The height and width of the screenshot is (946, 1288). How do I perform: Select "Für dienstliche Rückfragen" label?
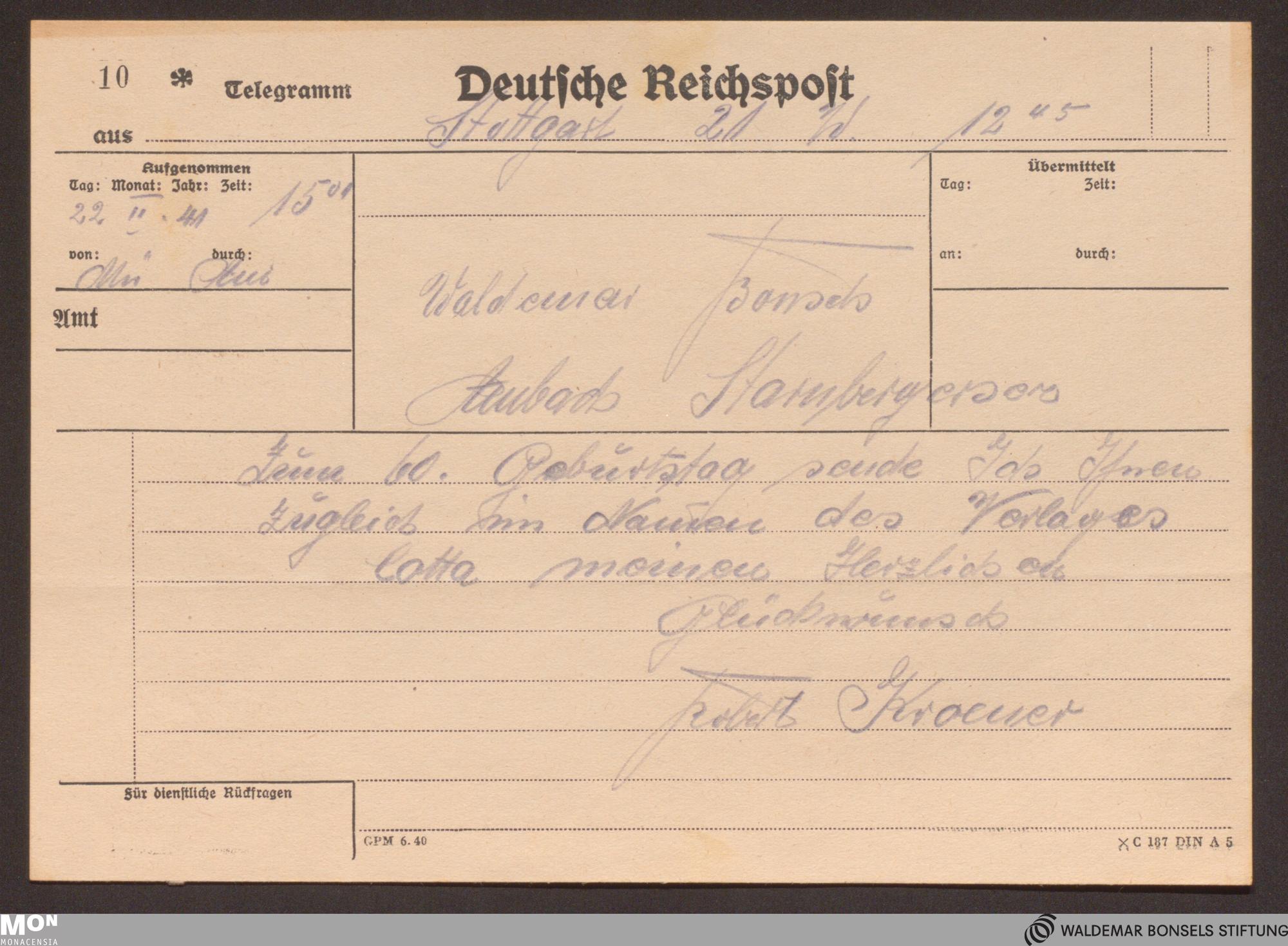208,793
